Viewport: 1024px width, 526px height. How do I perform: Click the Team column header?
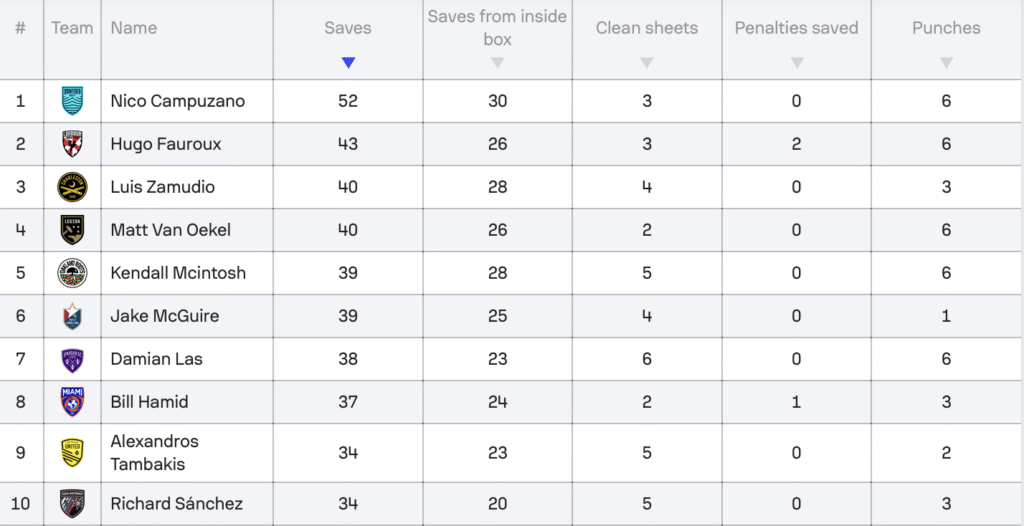click(72, 28)
